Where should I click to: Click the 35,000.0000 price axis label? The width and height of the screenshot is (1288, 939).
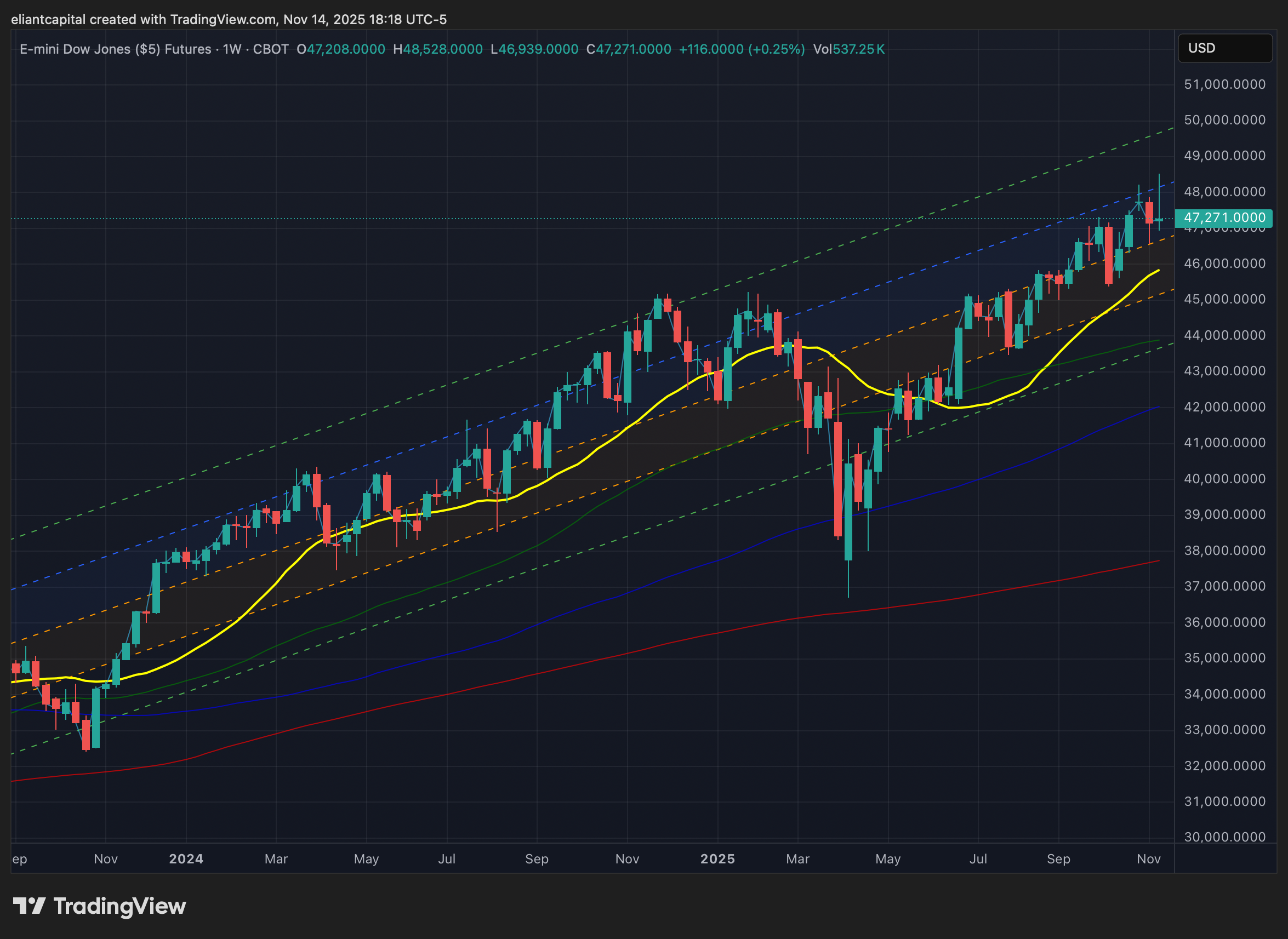pyautogui.click(x=1224, y=657)
